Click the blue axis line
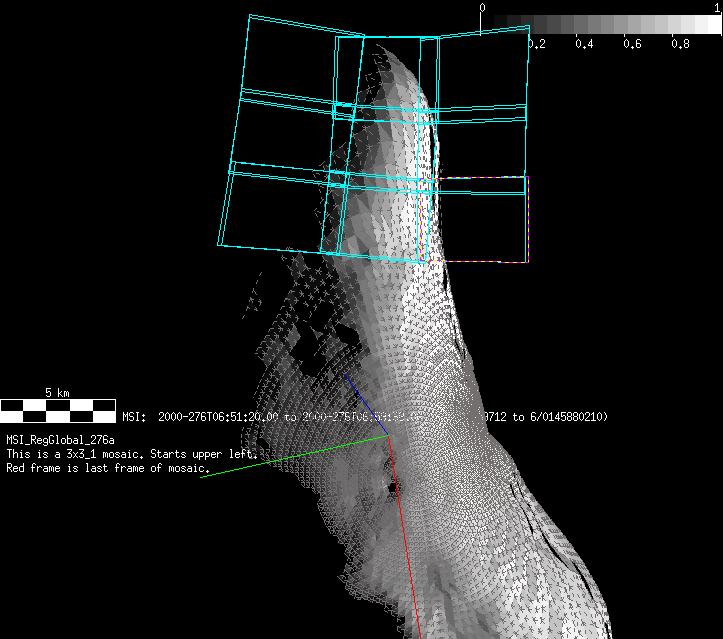The width and height of the screenshot is (723, 639). pos(366,404)
